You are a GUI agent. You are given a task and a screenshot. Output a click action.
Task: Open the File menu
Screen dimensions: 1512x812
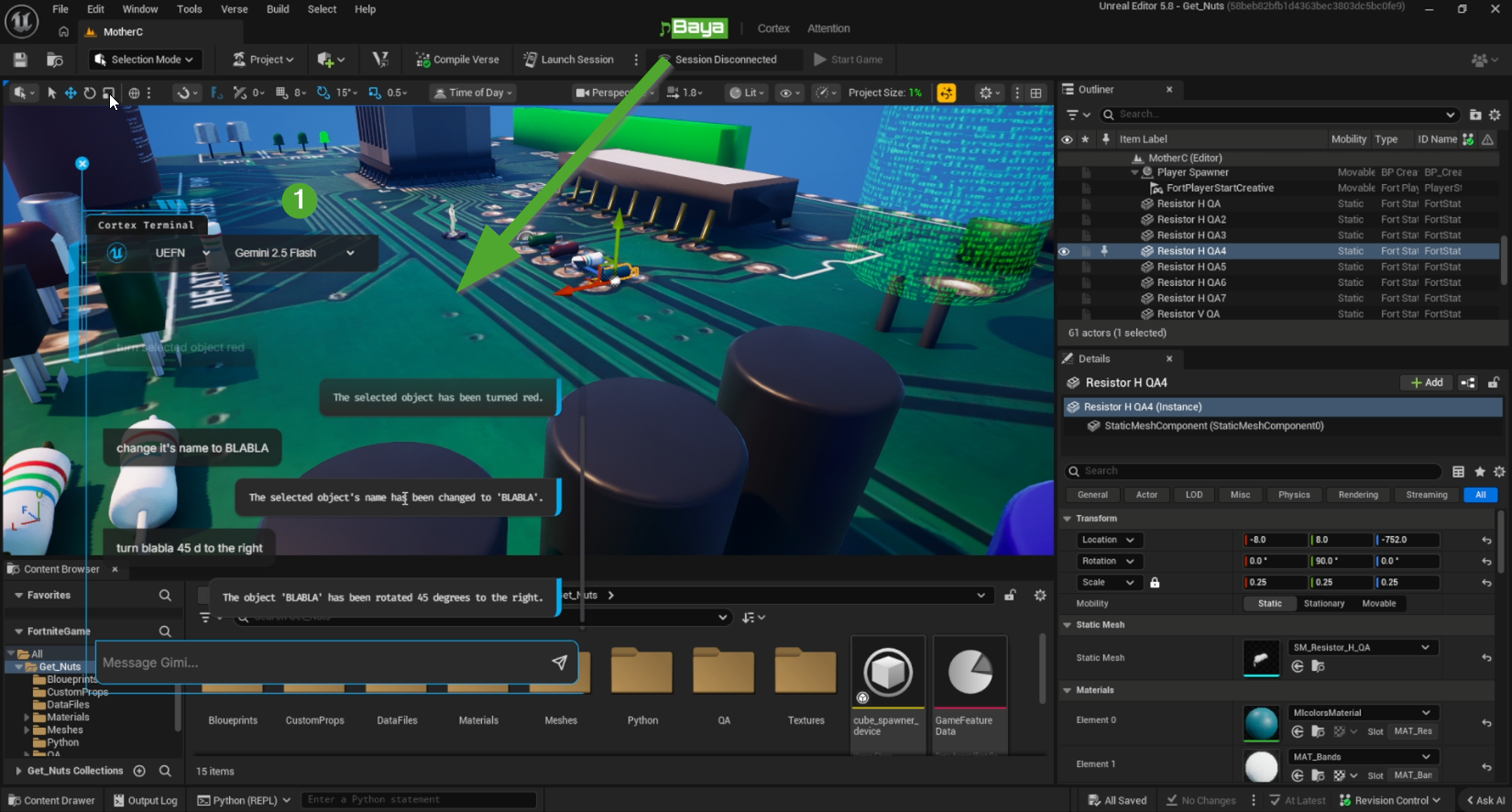60,9
